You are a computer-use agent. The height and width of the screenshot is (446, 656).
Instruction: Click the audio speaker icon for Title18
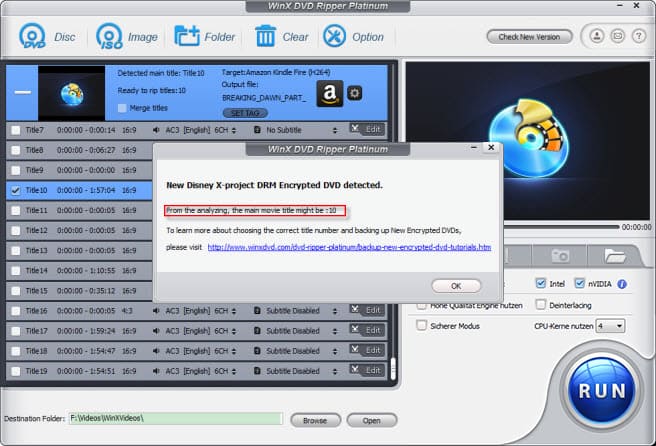(x=156, y=351)
